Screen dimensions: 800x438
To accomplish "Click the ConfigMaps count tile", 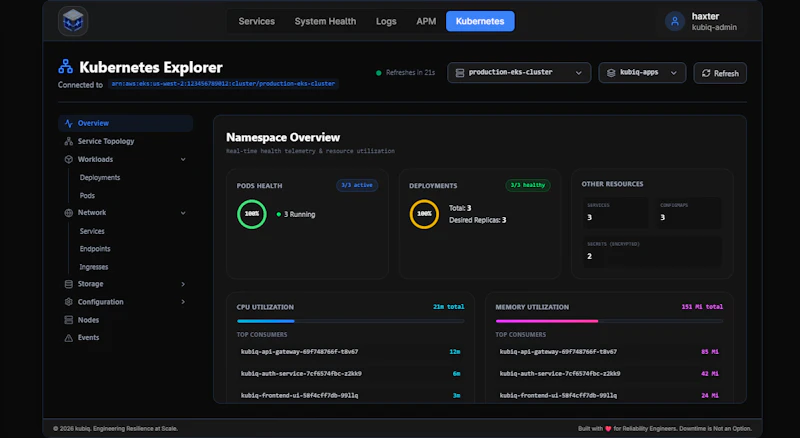I will point(689,212).
